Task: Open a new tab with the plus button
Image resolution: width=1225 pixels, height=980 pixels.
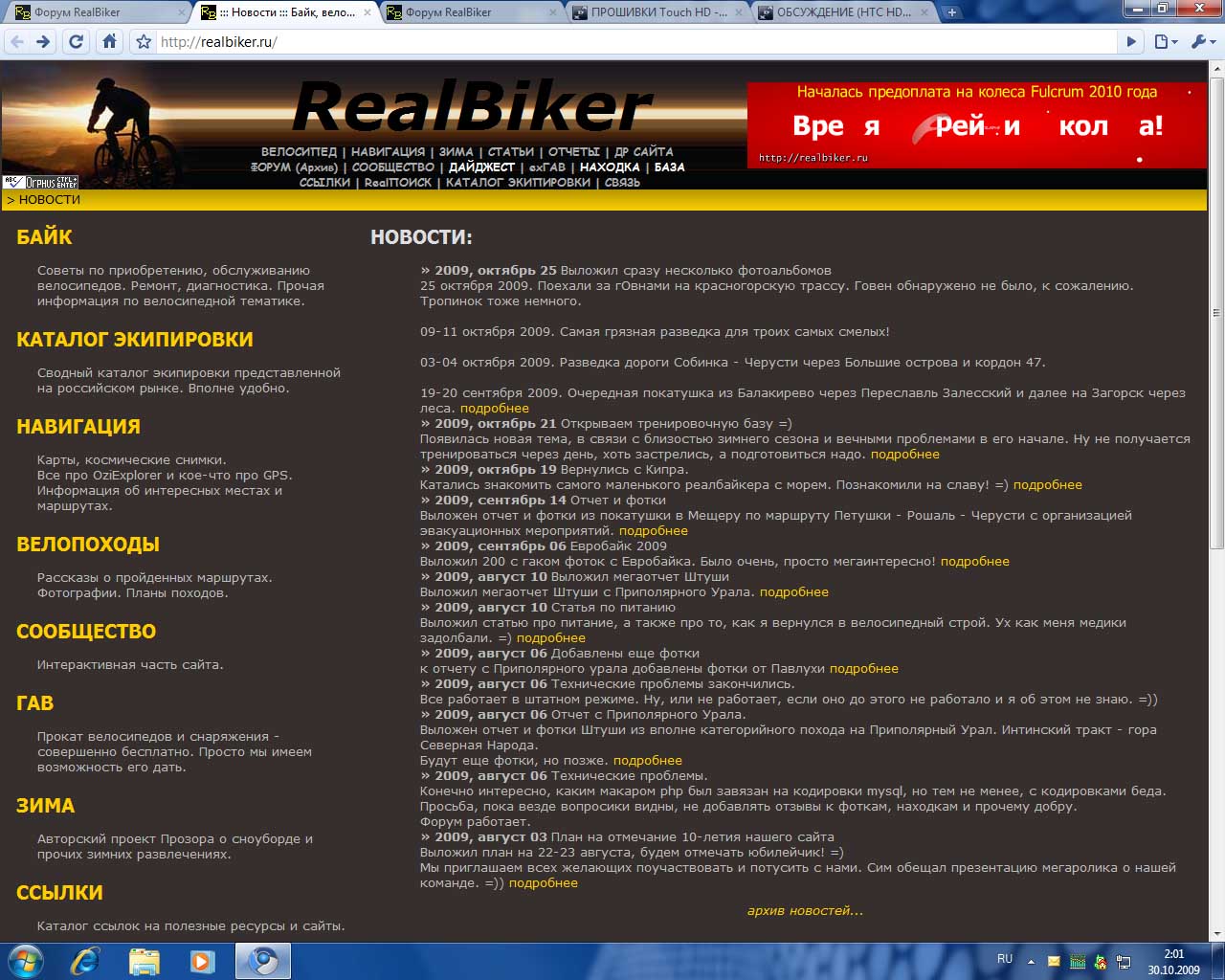Action: (951, 12)
